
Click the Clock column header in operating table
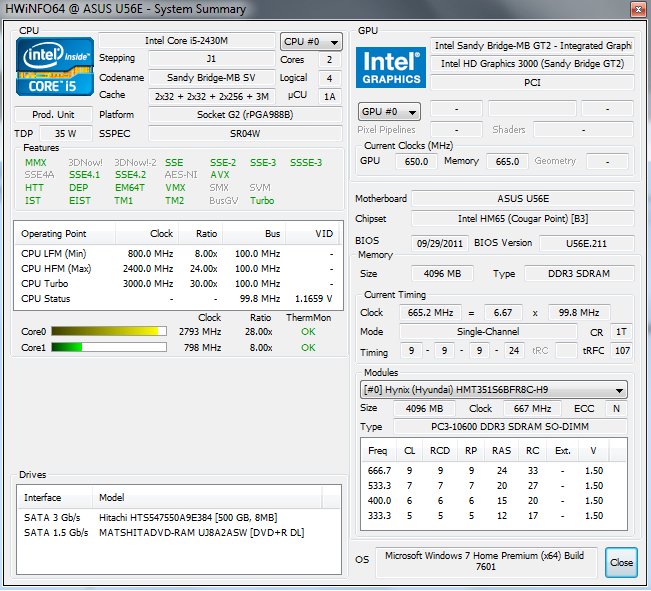pyautogui.click(x=147, y=234)
